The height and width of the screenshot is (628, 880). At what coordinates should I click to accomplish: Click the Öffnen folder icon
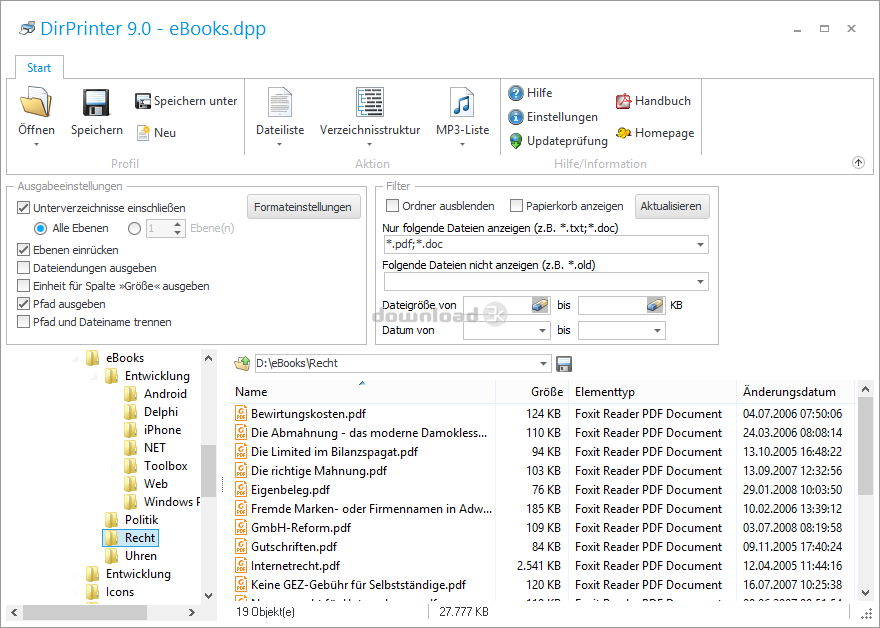pos(36,103)
